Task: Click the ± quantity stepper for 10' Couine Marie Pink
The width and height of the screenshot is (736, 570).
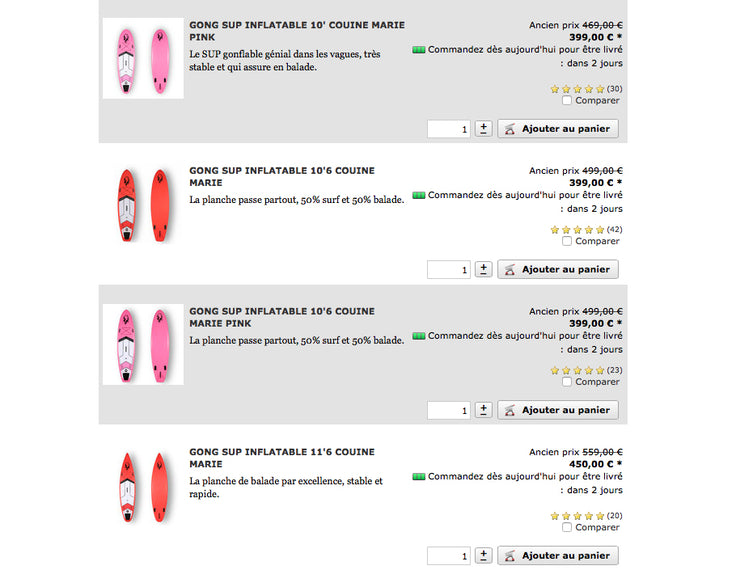Action: [484, 128]
